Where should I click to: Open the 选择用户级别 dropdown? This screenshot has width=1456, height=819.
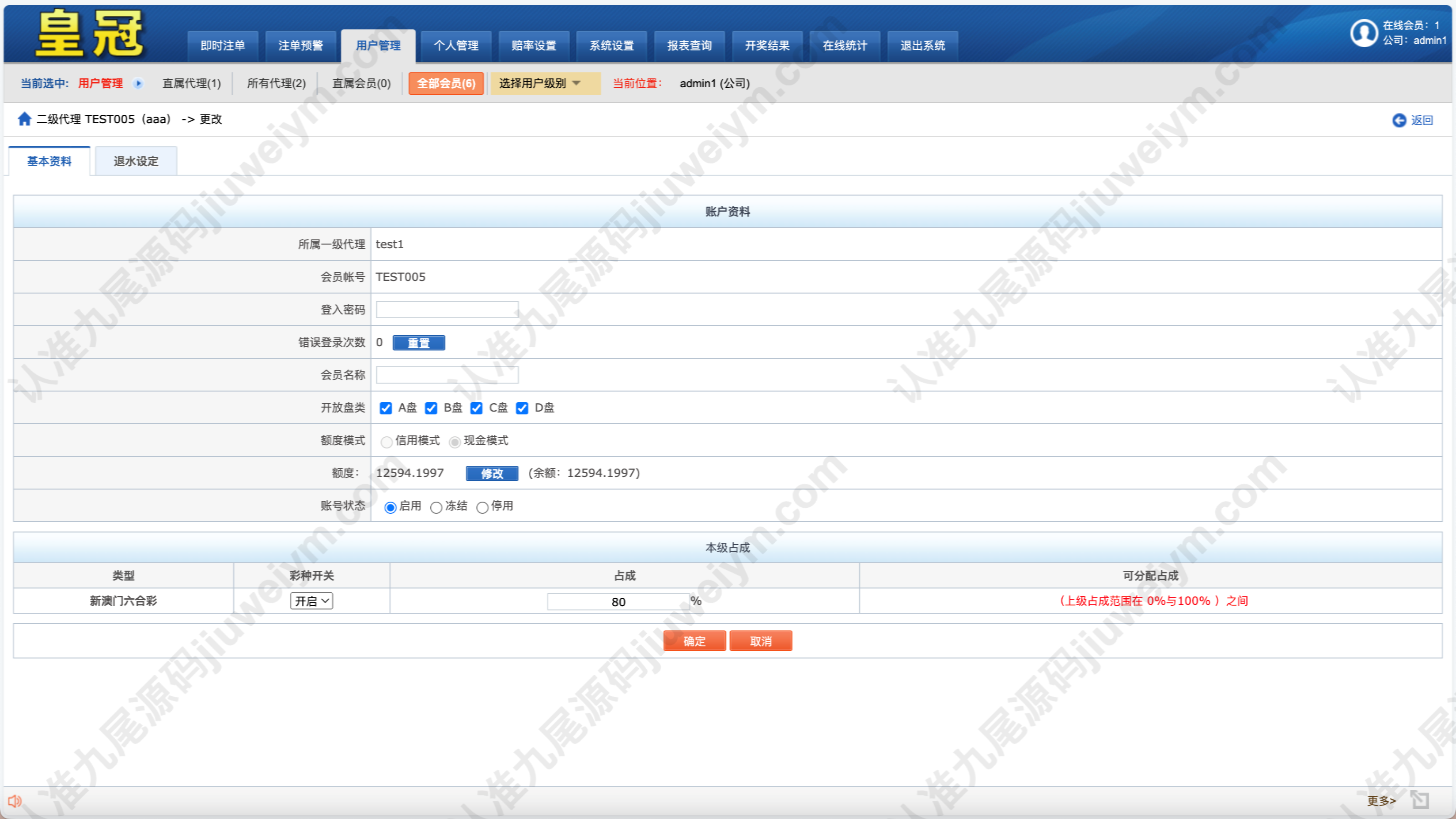[545, 84]
